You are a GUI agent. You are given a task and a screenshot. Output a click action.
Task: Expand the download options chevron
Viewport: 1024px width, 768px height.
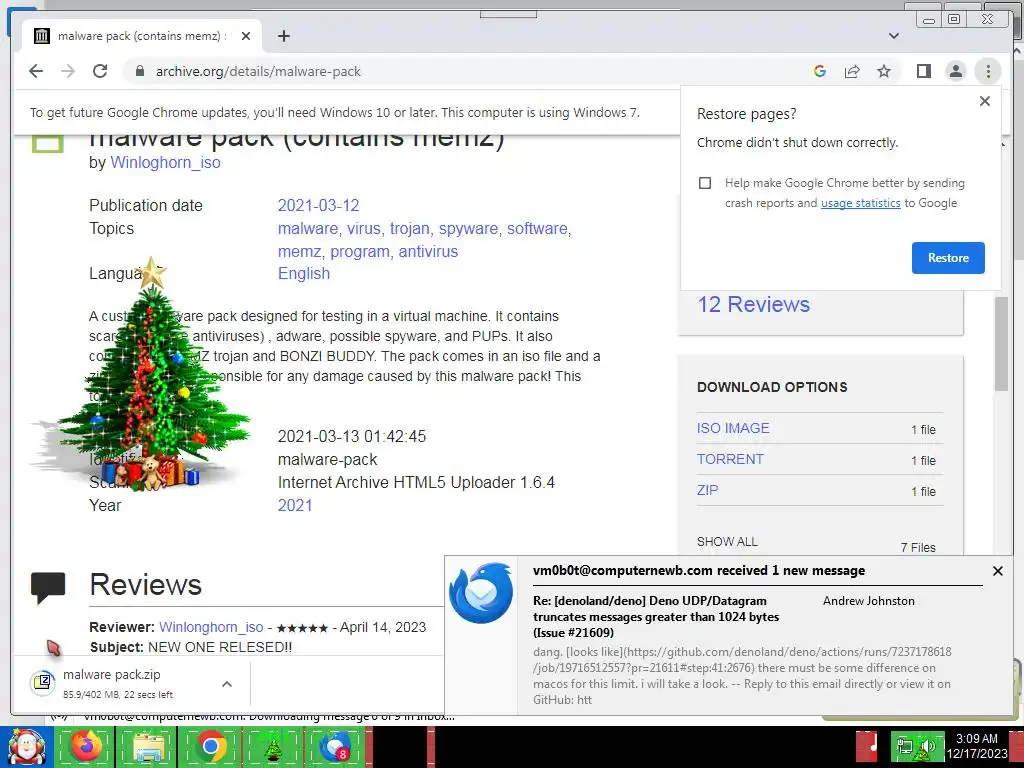point(227,684)
